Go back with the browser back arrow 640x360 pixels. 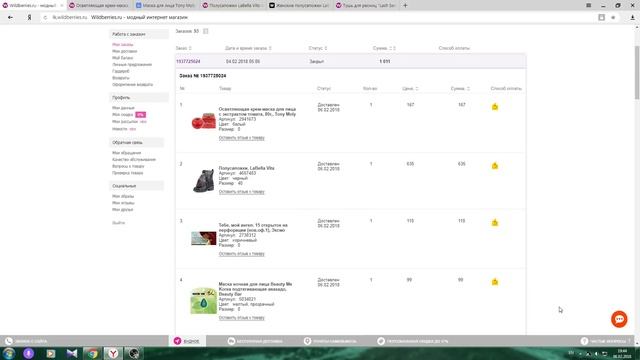click(x=10, y=18)
